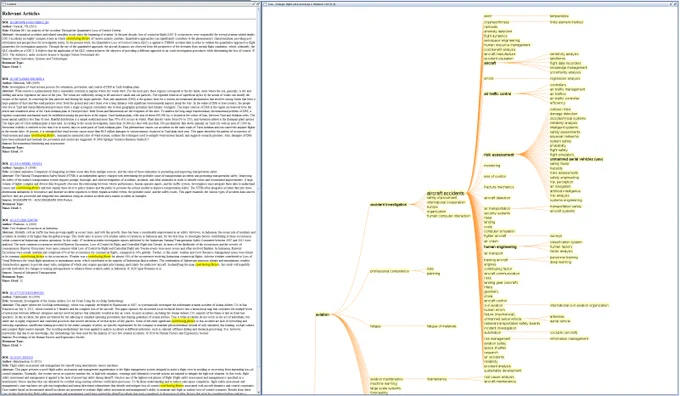680x396 pixels.
Task: Select the 'fracture mechanics' node
Action: click(499, 187)
